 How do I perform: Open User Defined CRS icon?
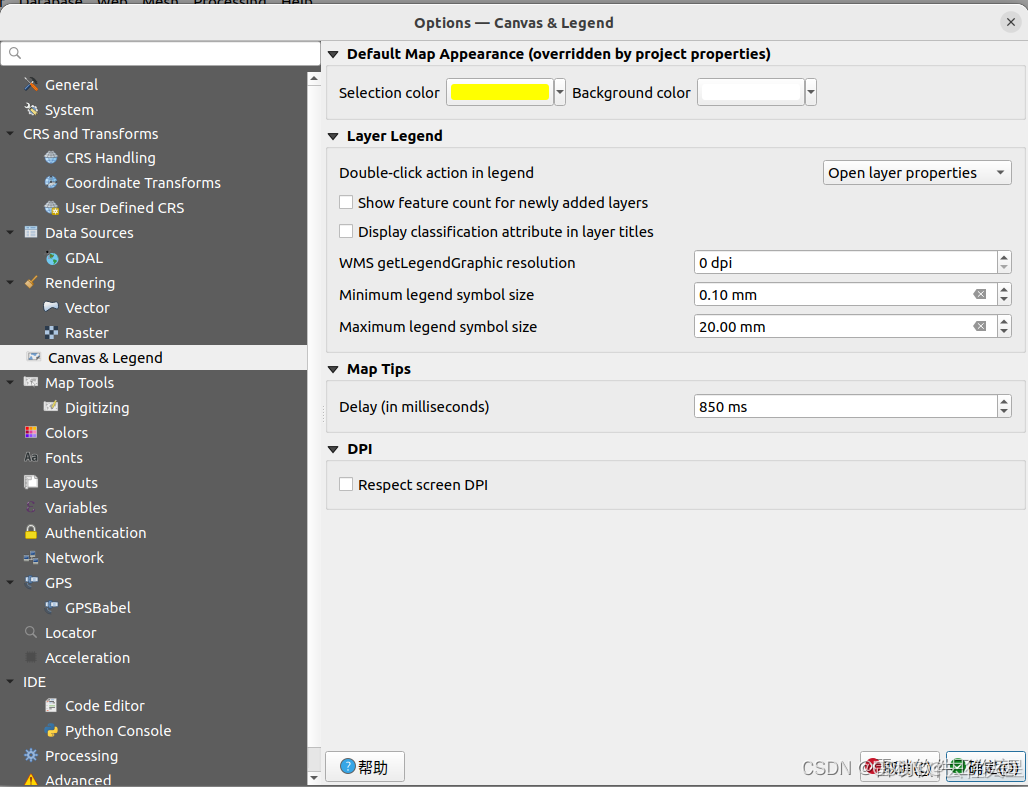pyautogui.click(x=51, y=208)
